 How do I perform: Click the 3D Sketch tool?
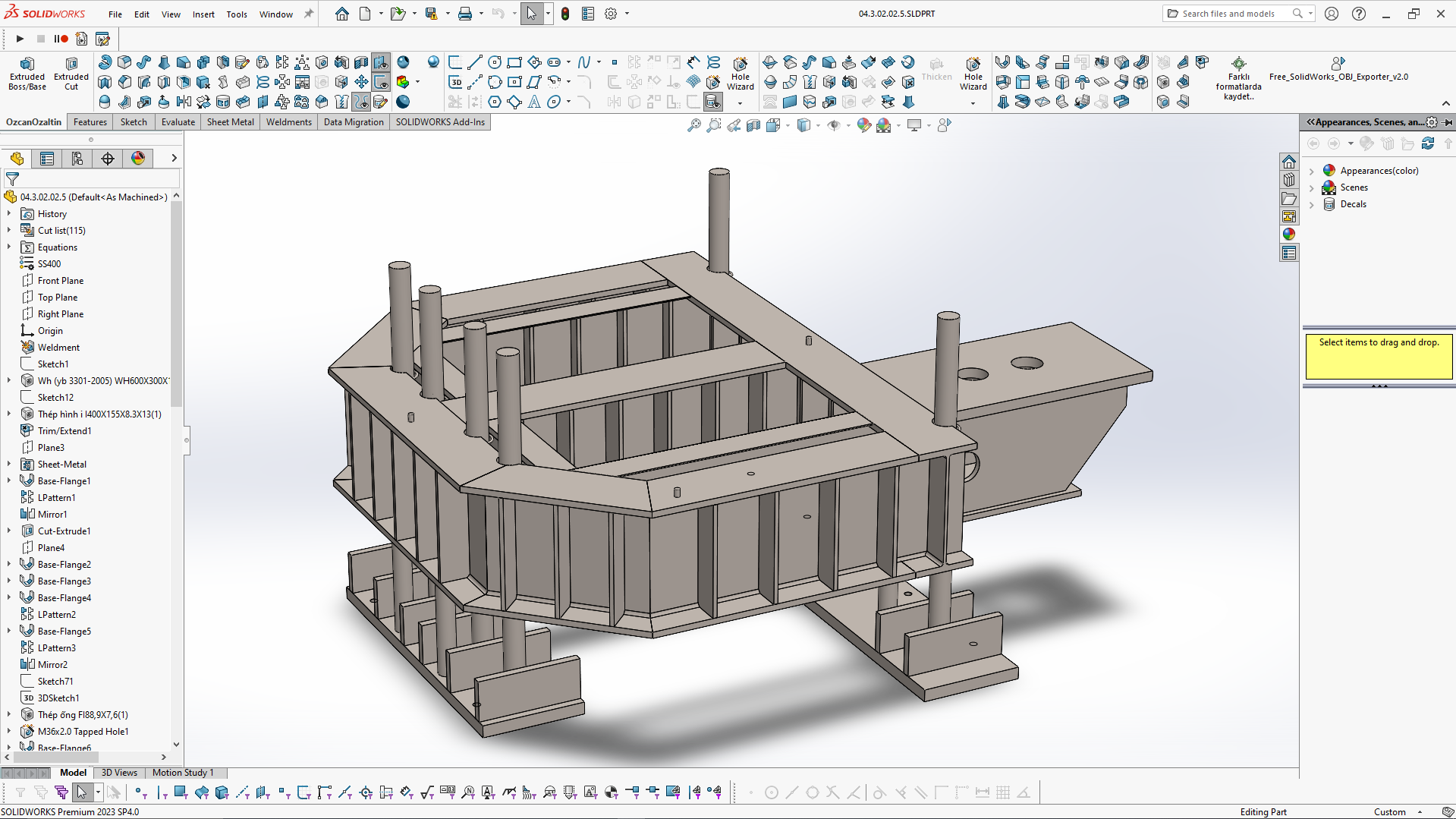(455, 82)
